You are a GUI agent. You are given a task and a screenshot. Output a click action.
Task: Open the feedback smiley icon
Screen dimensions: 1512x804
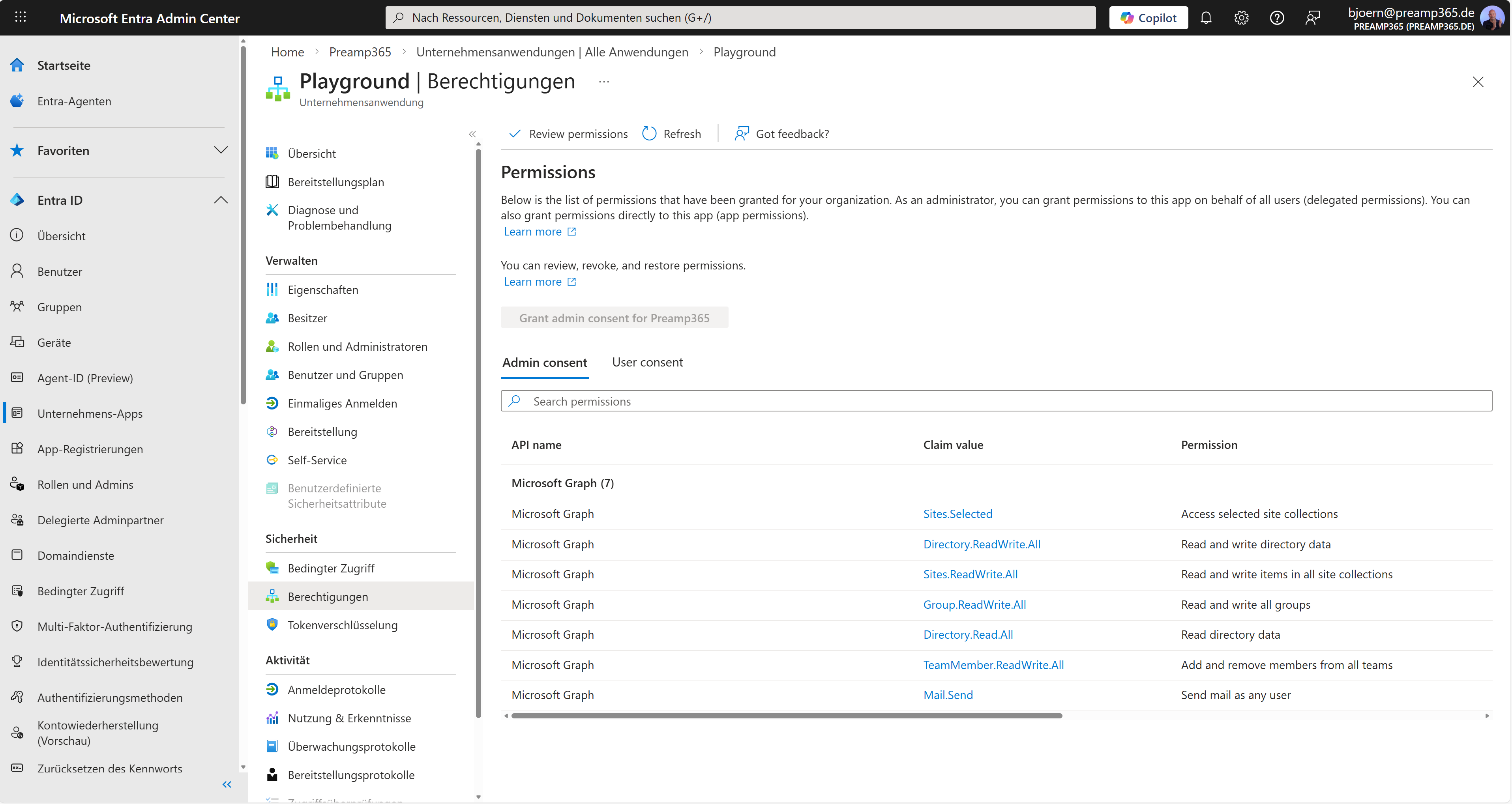[1312, 18]
